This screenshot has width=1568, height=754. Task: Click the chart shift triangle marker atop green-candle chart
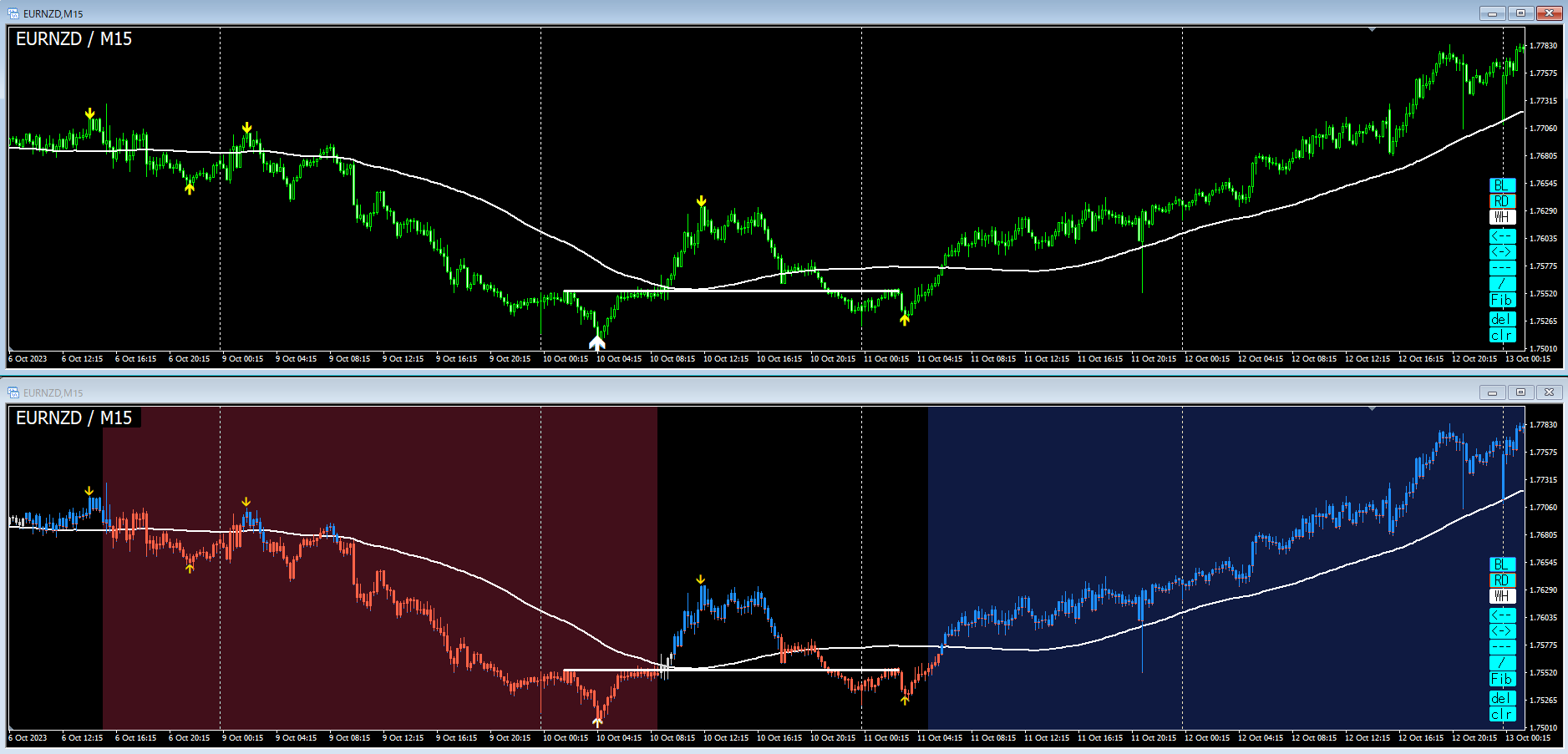click(1372, 30)
